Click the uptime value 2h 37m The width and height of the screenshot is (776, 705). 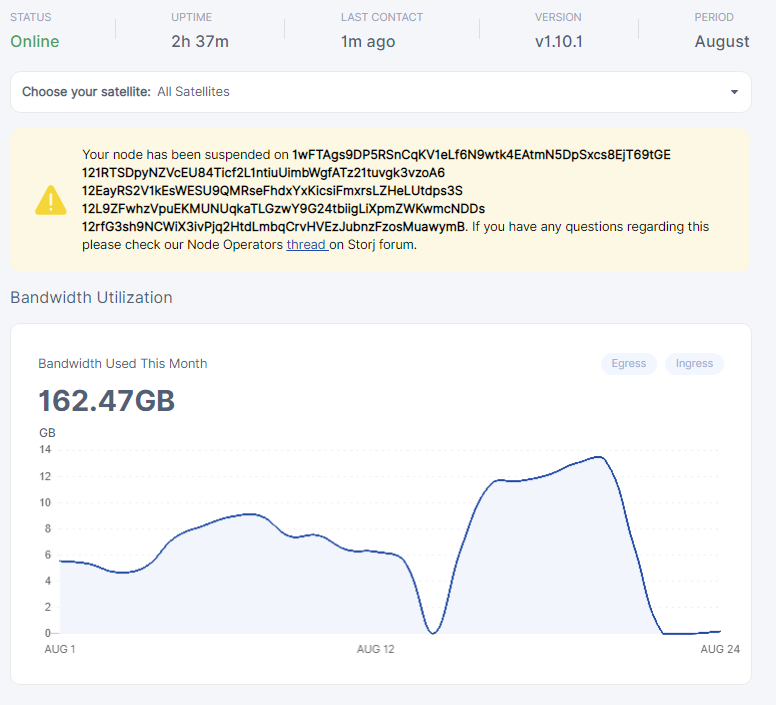click(x=200, y=42)
